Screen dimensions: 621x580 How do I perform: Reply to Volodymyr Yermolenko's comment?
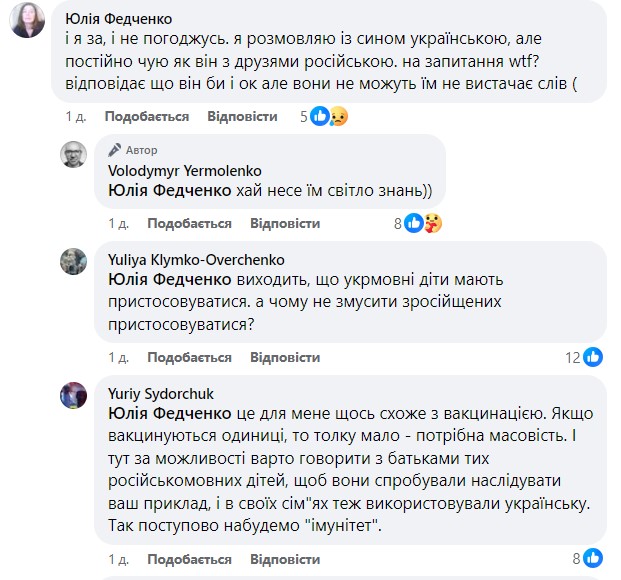[x=285, y=223]
